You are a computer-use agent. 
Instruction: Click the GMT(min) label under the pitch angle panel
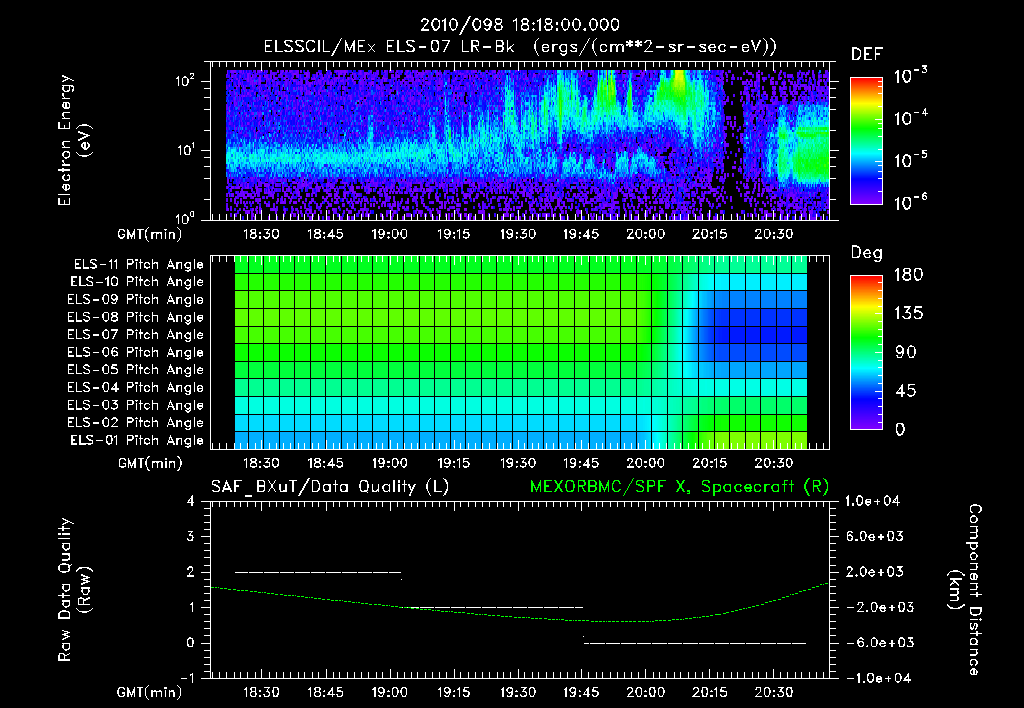(150, 464)
